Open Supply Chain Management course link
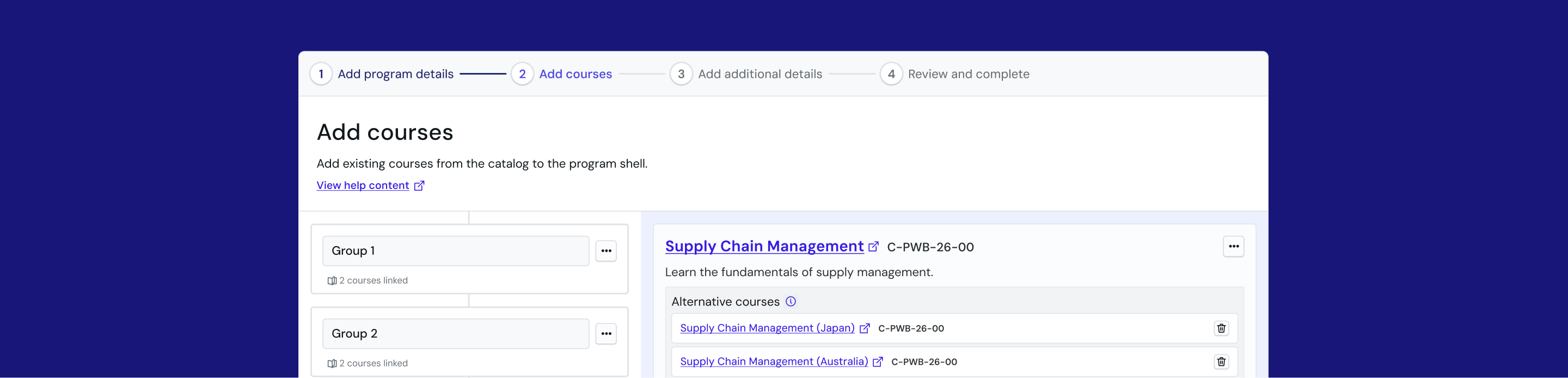1568x378 pixels. [x=764, y=247]
